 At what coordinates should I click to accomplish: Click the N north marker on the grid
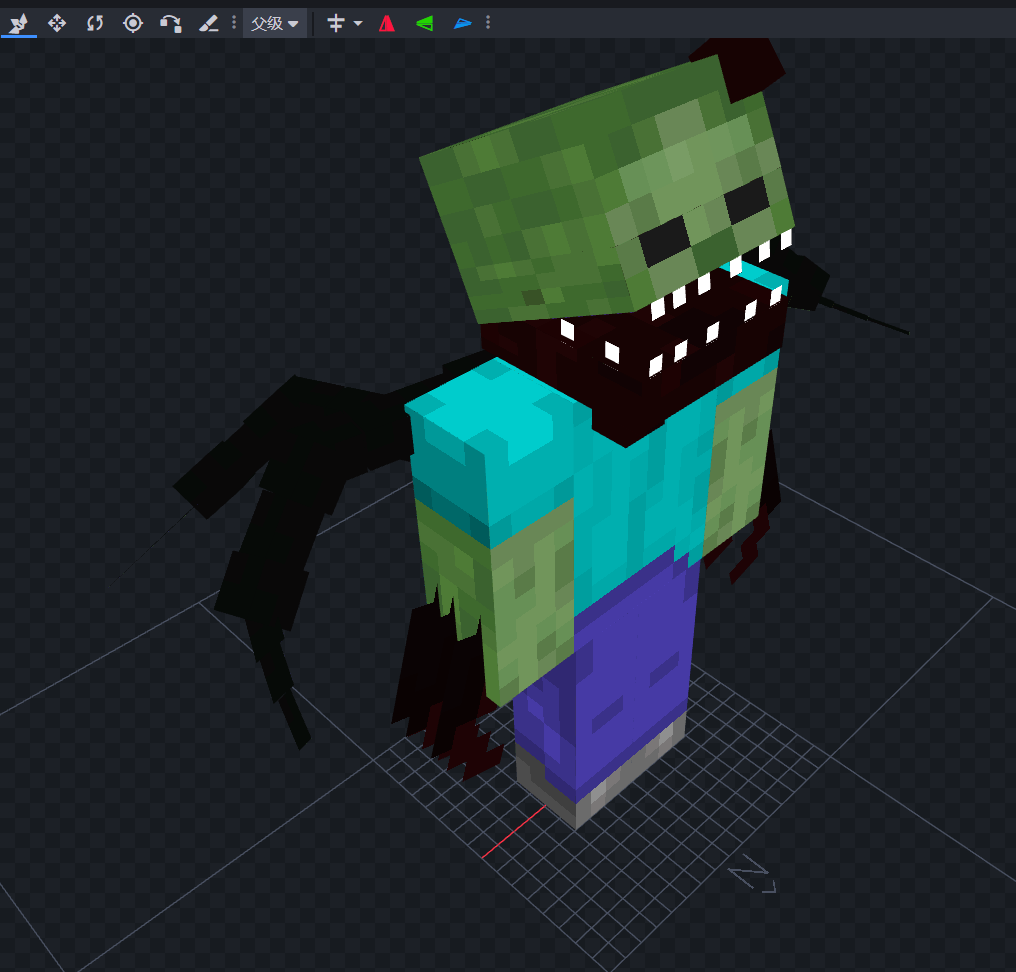[752, 872]
